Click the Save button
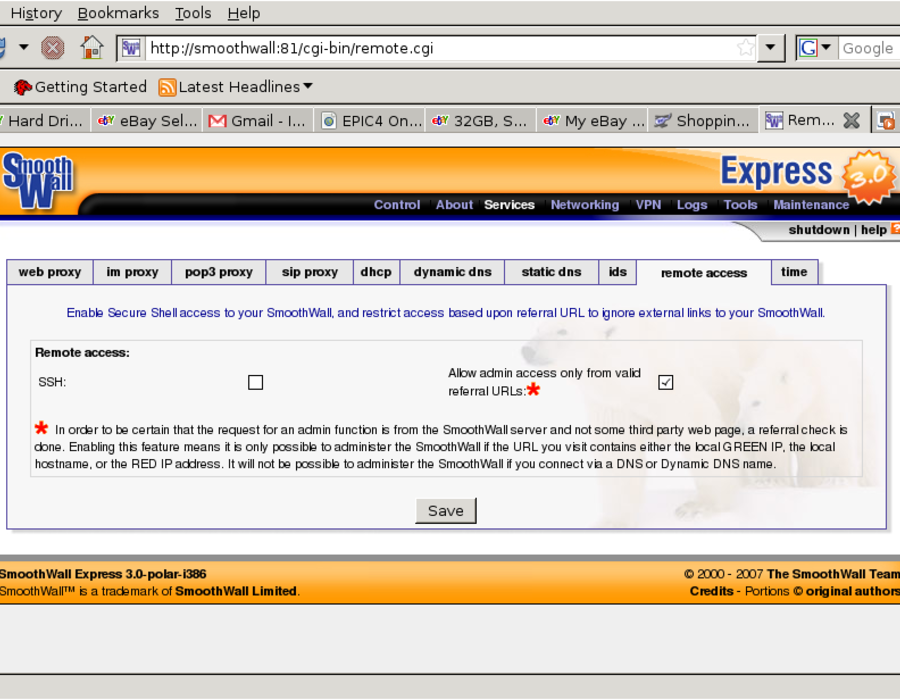Image resolution: width=900 pixels, height=700 pixels. (x=445, y=511)
